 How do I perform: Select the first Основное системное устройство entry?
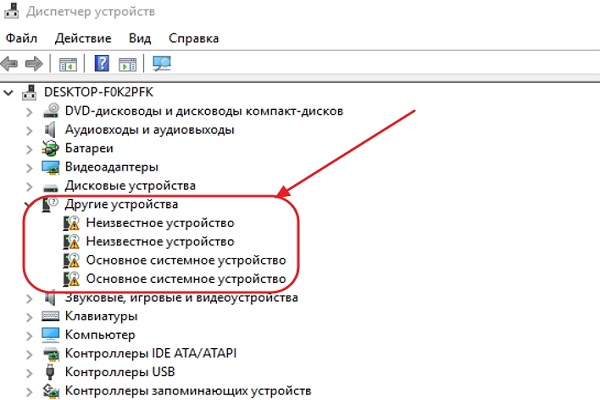[x=186, y=260]
